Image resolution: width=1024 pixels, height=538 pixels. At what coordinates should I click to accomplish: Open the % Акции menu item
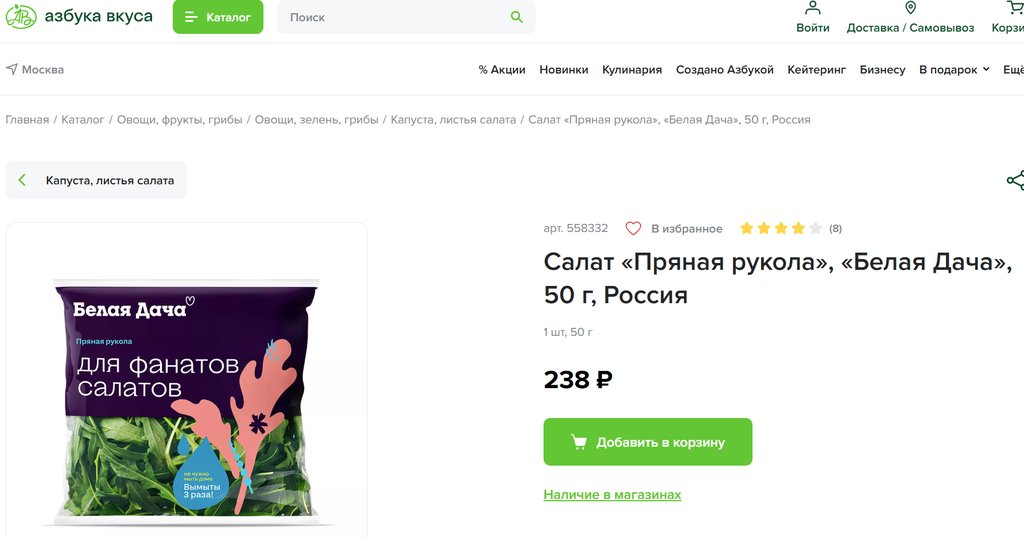point(502,70)
